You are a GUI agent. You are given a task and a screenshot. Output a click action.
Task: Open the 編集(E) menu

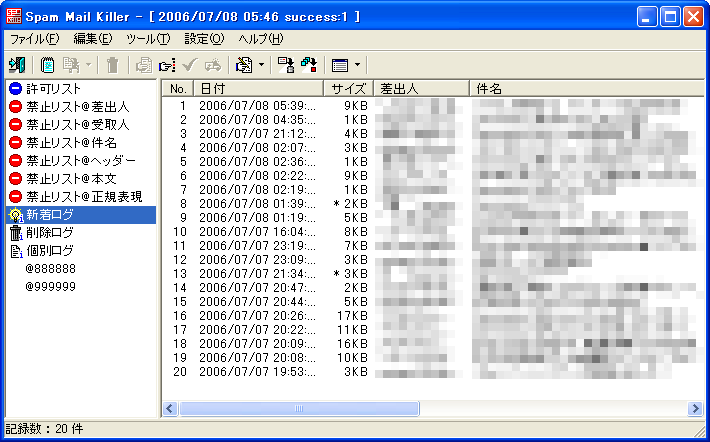pyautogui.click(x=93, y=39)
